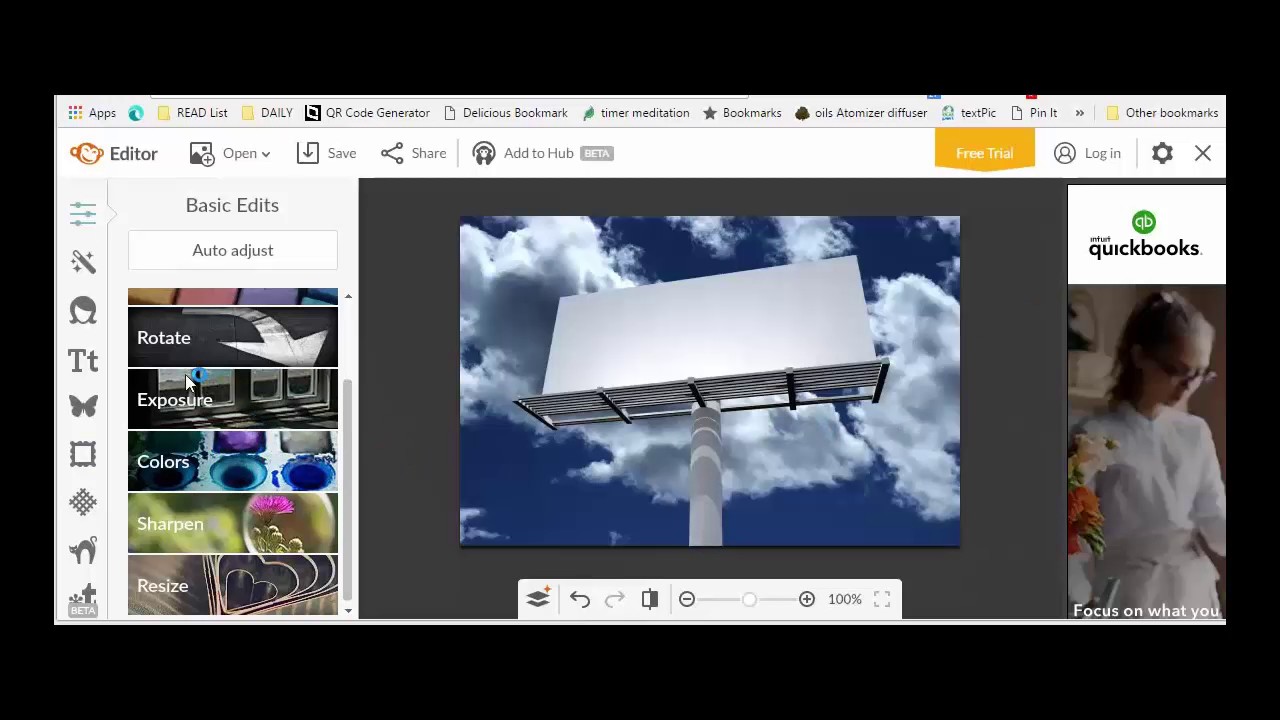Open the Delicious Bookmark link
The width and height of the screenshot is (1280, 720).
tap(505, 113)
